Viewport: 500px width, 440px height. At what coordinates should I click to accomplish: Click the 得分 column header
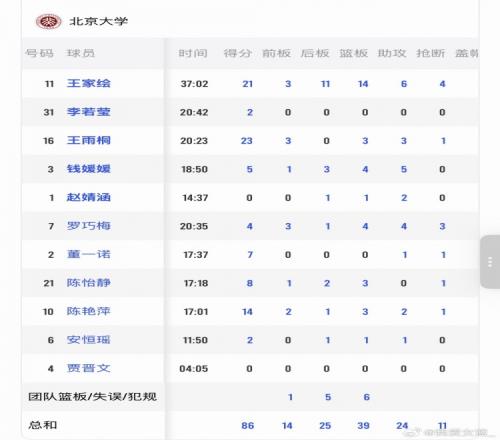[x=237, y=53]
